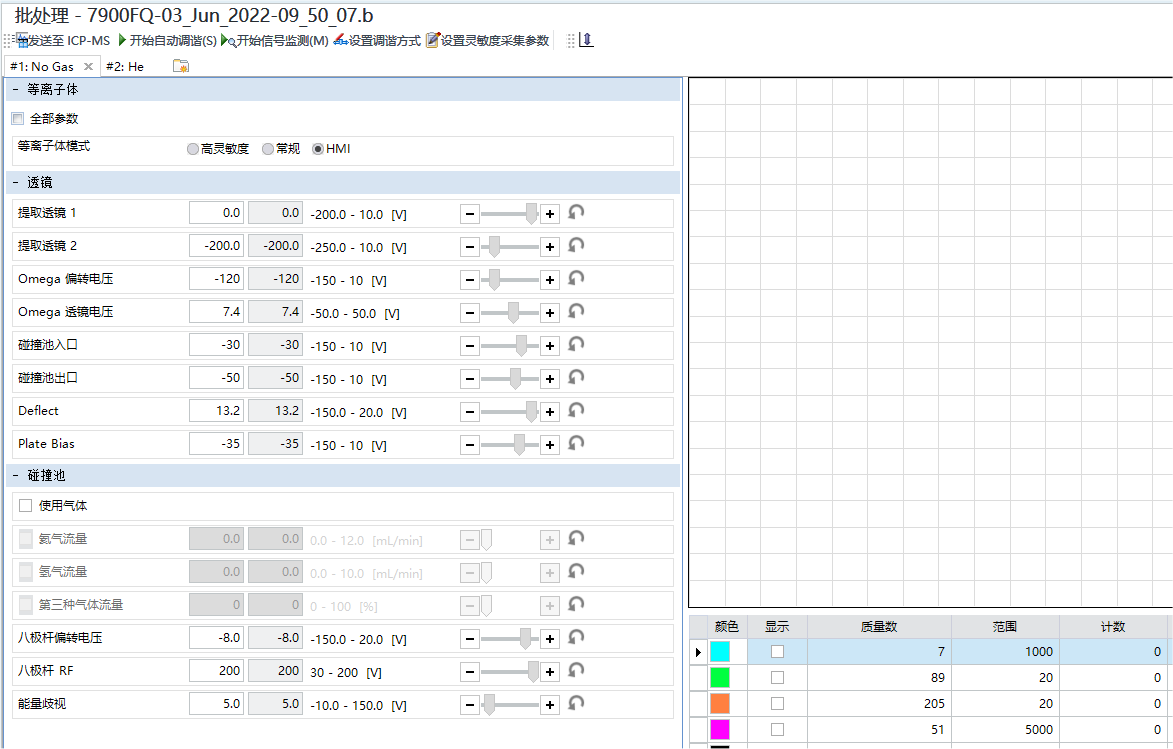Click the add new tune mode tab icon
This screenshot has height=749, width=1173.
point(181,66)
